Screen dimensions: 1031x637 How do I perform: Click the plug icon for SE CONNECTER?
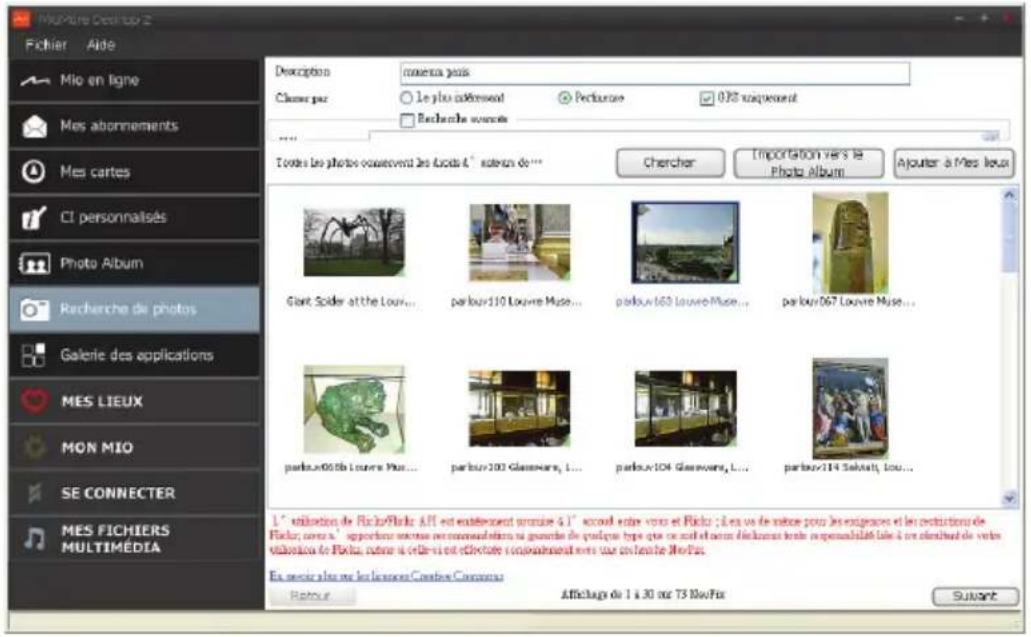point(34,493)
